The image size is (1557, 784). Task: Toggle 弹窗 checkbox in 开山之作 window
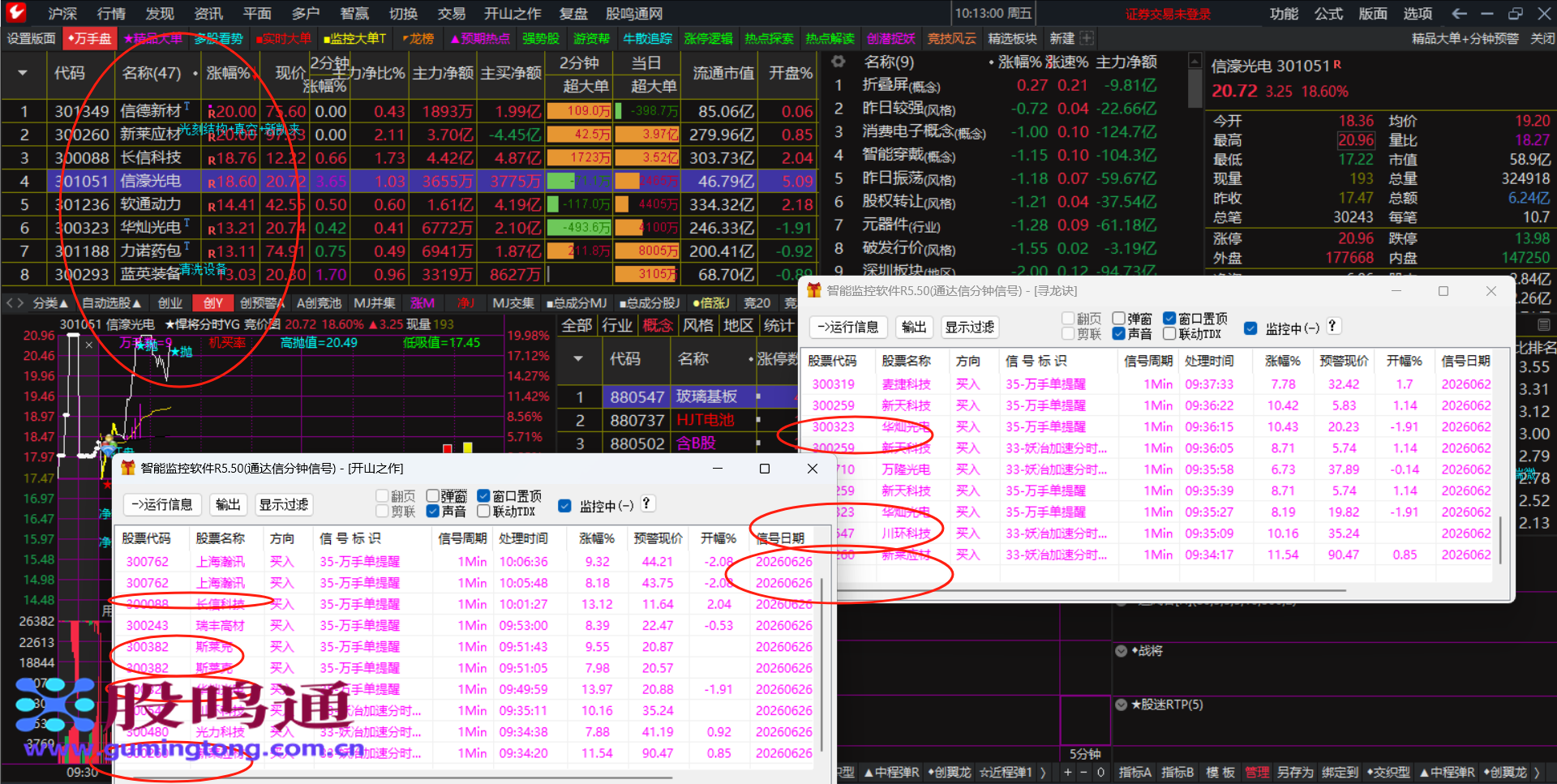click(x=433, y=495)
